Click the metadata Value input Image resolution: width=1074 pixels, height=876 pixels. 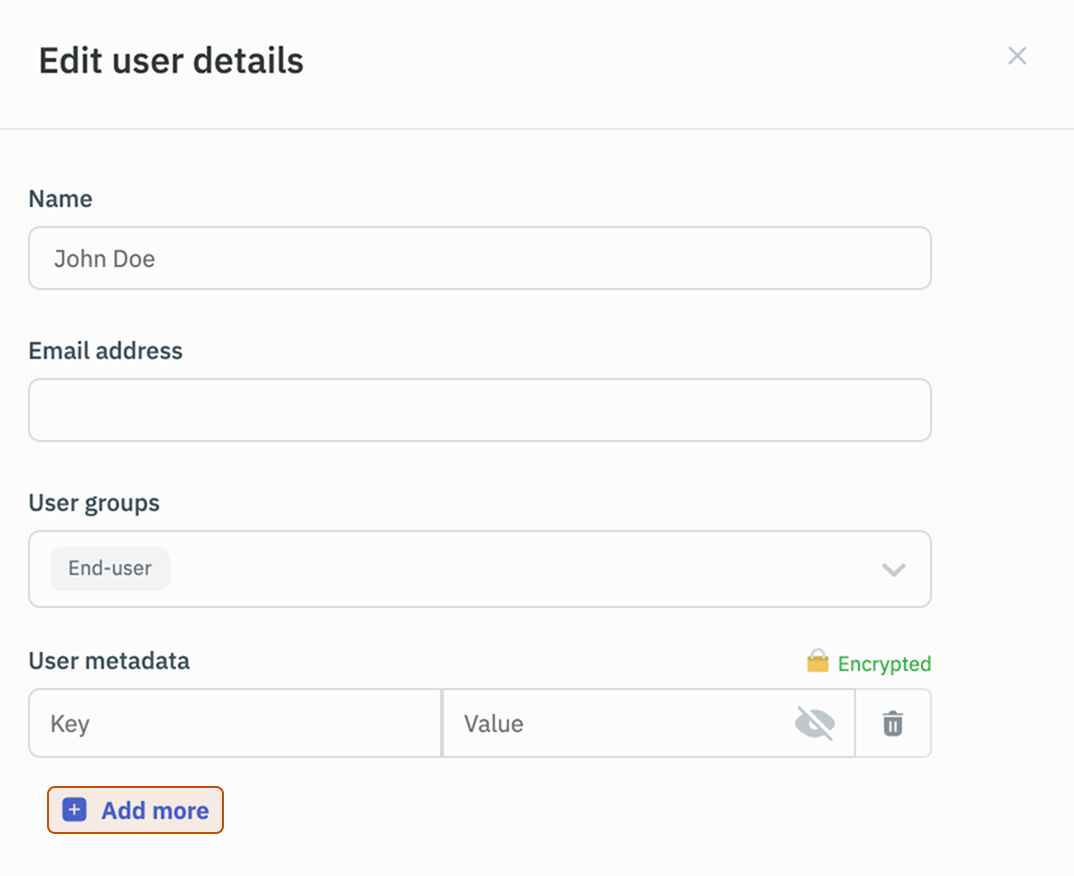[x=615, y=723]
